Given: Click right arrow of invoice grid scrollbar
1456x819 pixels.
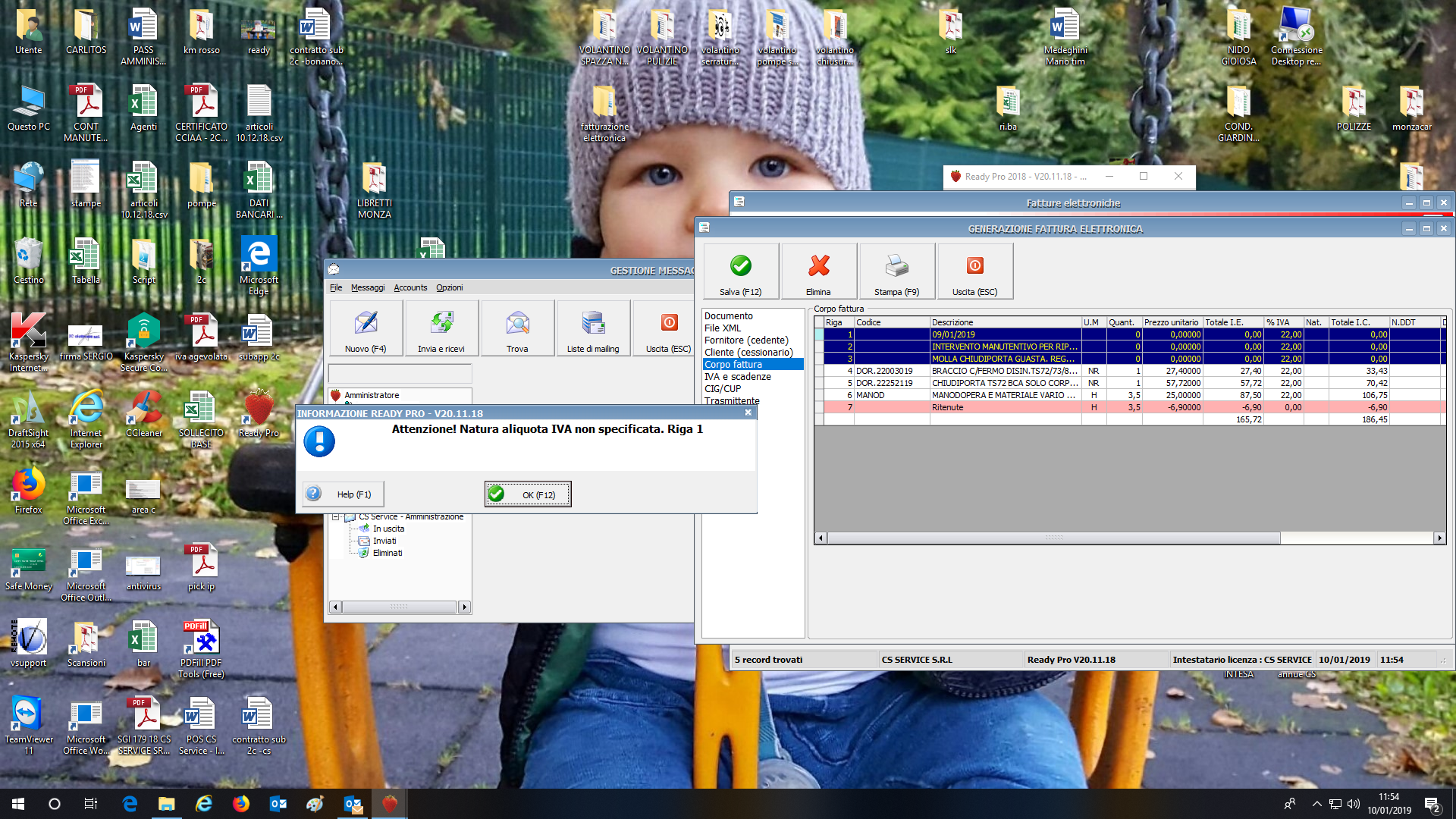Looking at the screenshot, I should point(1439,538).
